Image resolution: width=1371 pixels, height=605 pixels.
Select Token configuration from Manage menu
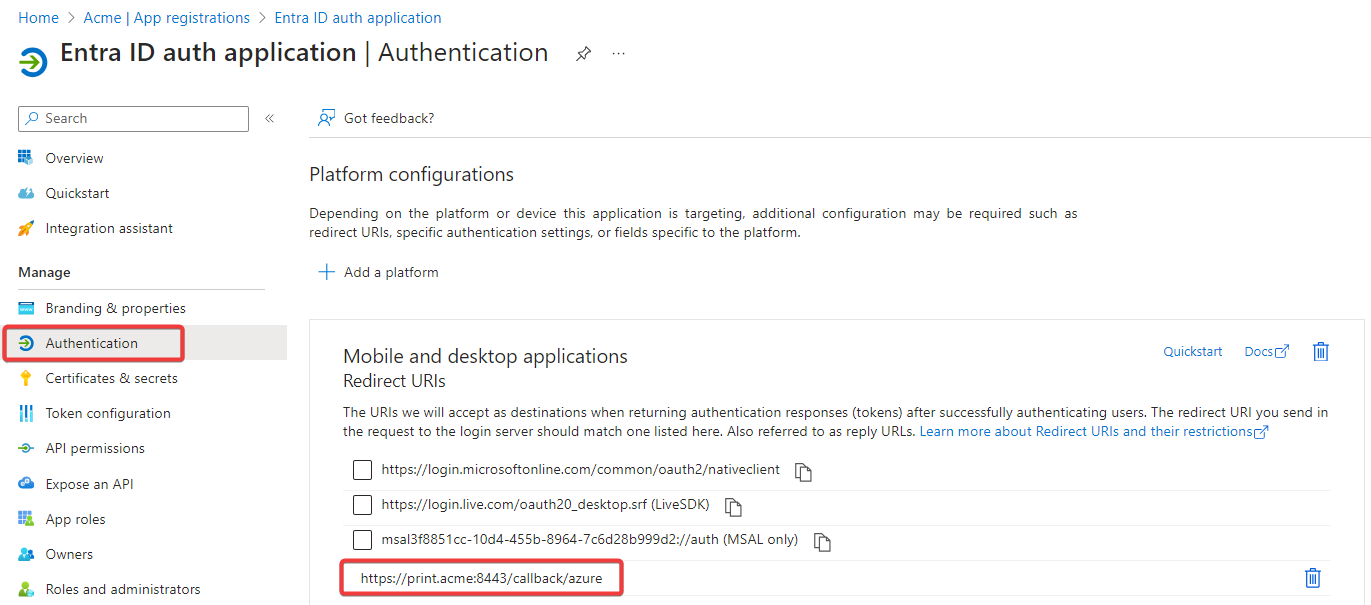coord(108,413)
